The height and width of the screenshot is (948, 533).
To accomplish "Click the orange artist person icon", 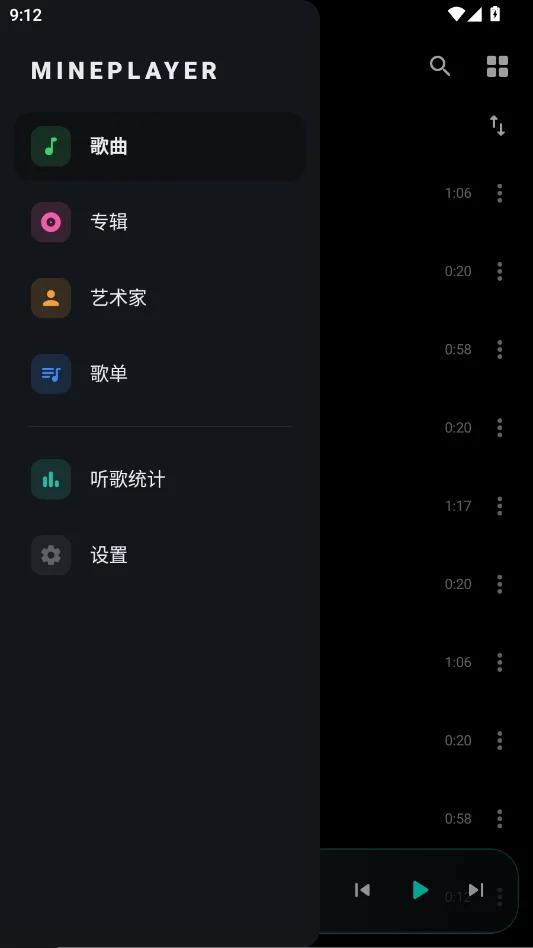I will pyautogui.click(x=51, y=298).
